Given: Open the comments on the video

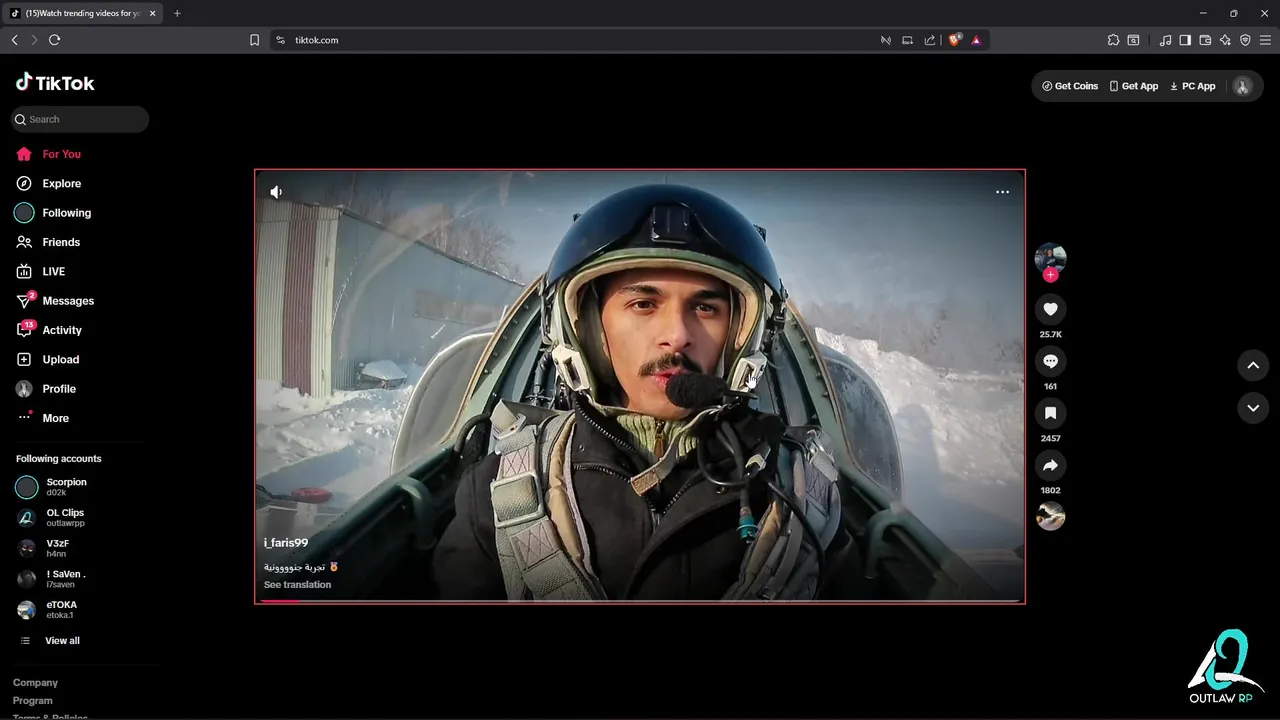Looking at the screenshot, I should [1050, 361].
